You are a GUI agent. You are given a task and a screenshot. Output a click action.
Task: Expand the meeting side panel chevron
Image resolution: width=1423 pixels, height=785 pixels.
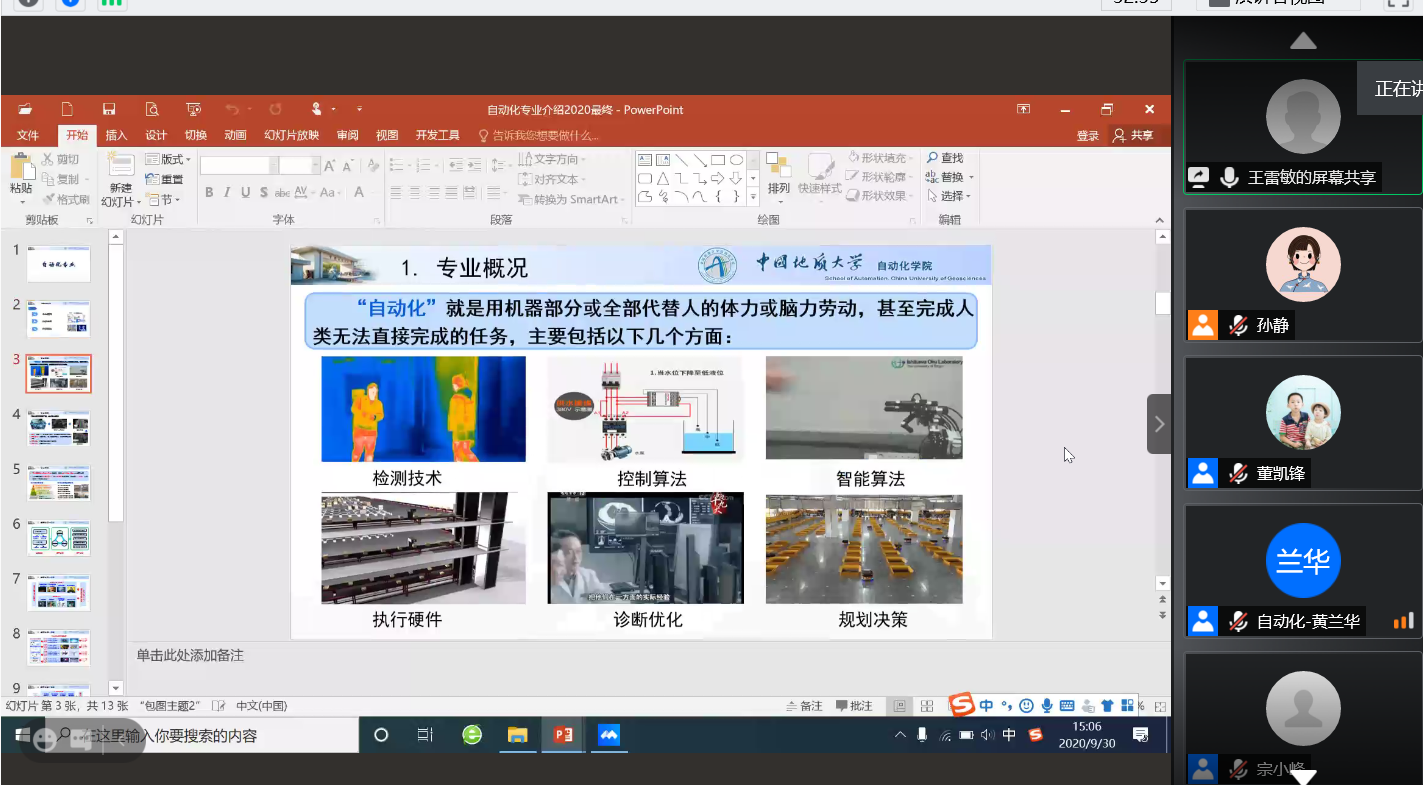1159,424
